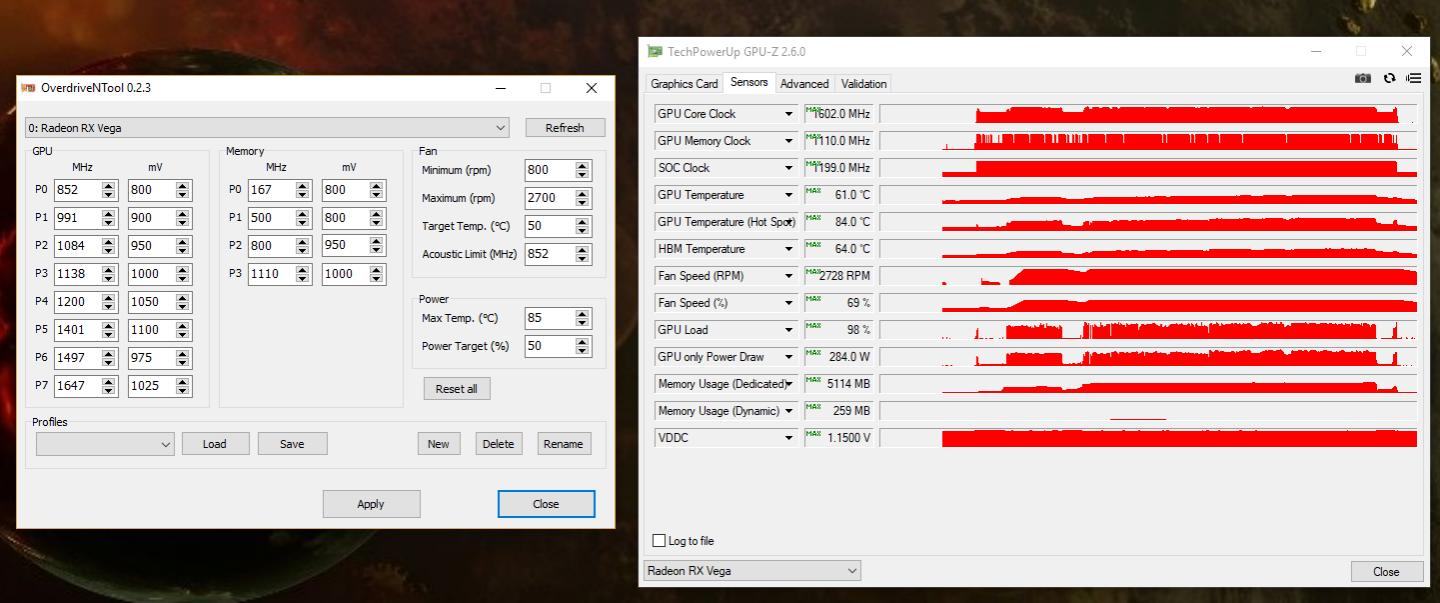Open the Memory Usage (Dynamic) sensor dropdown
Screen dimensions: 1440x603
(788, 411)
